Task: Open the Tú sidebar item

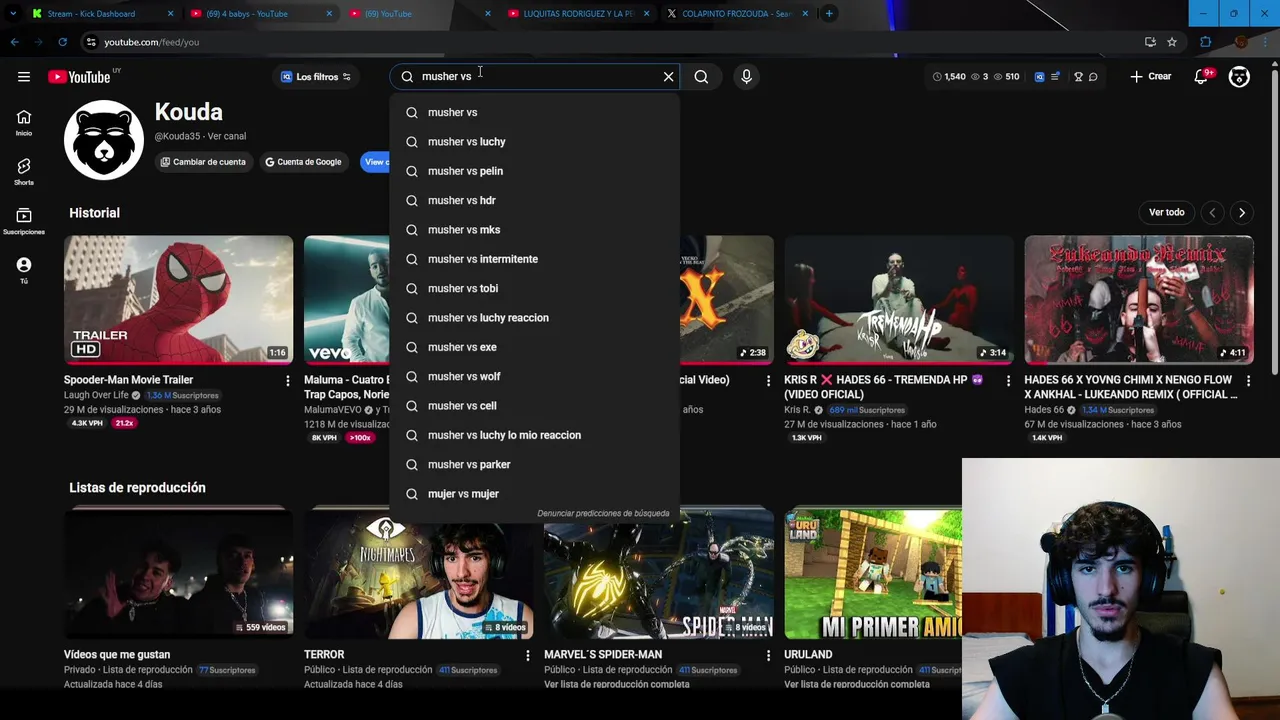Action: point(23,270)
